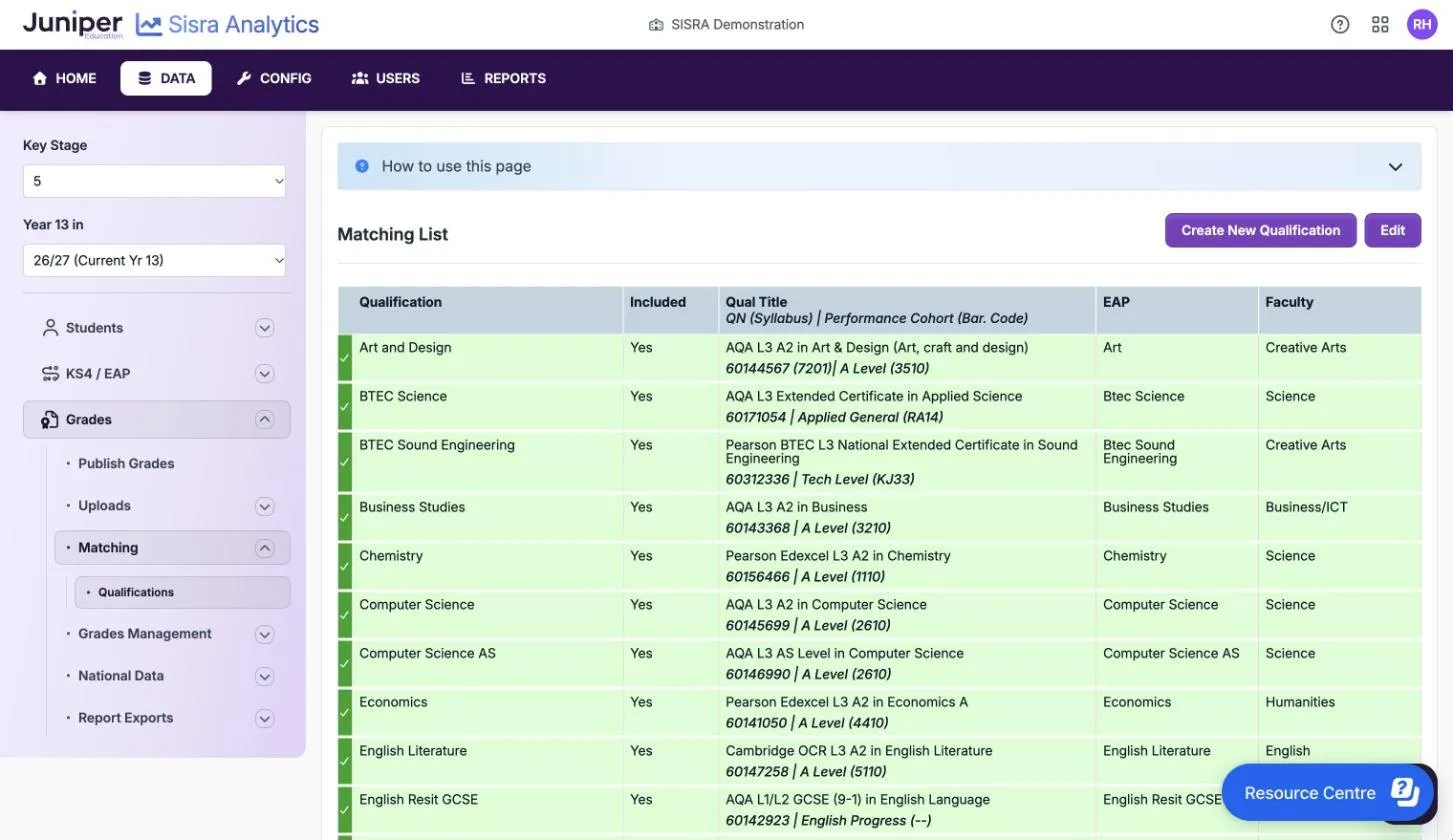Click the SISRA Demonstration school icon
Image resolution: width=1453 pixels, height=840 pixels.
click(x=656, y=25)
